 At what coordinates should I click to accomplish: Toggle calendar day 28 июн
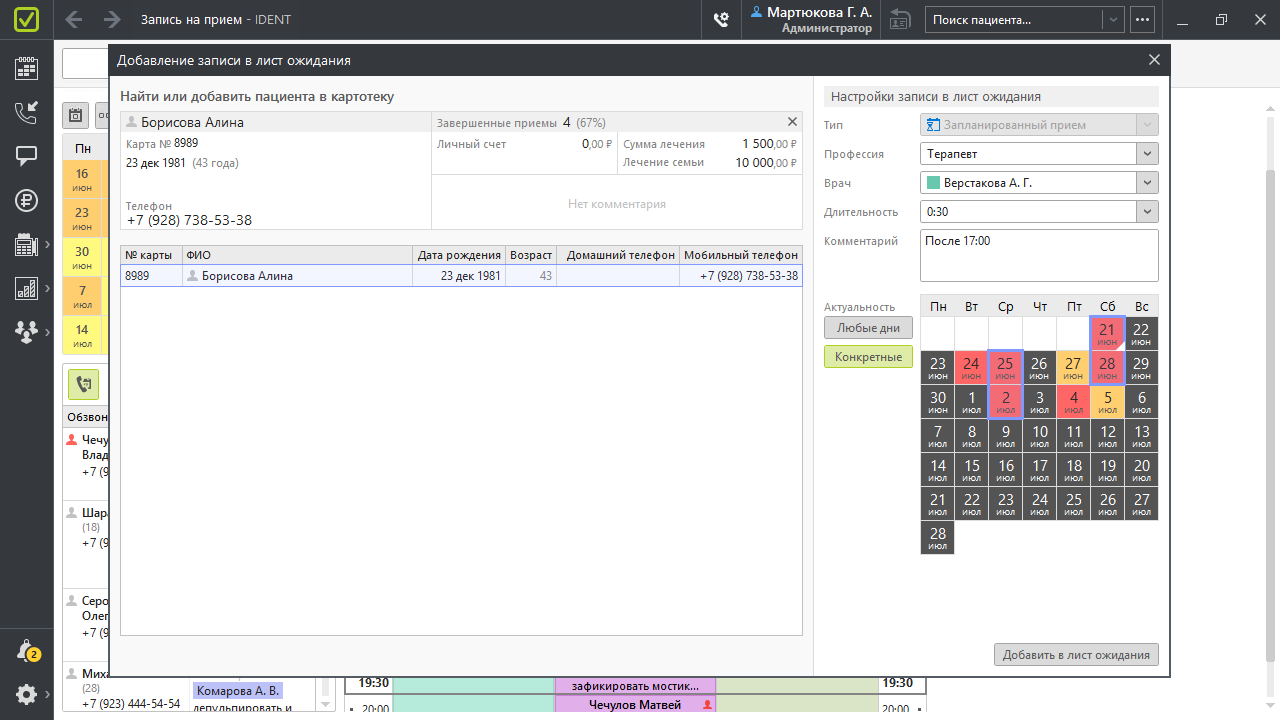(1107, 368)
